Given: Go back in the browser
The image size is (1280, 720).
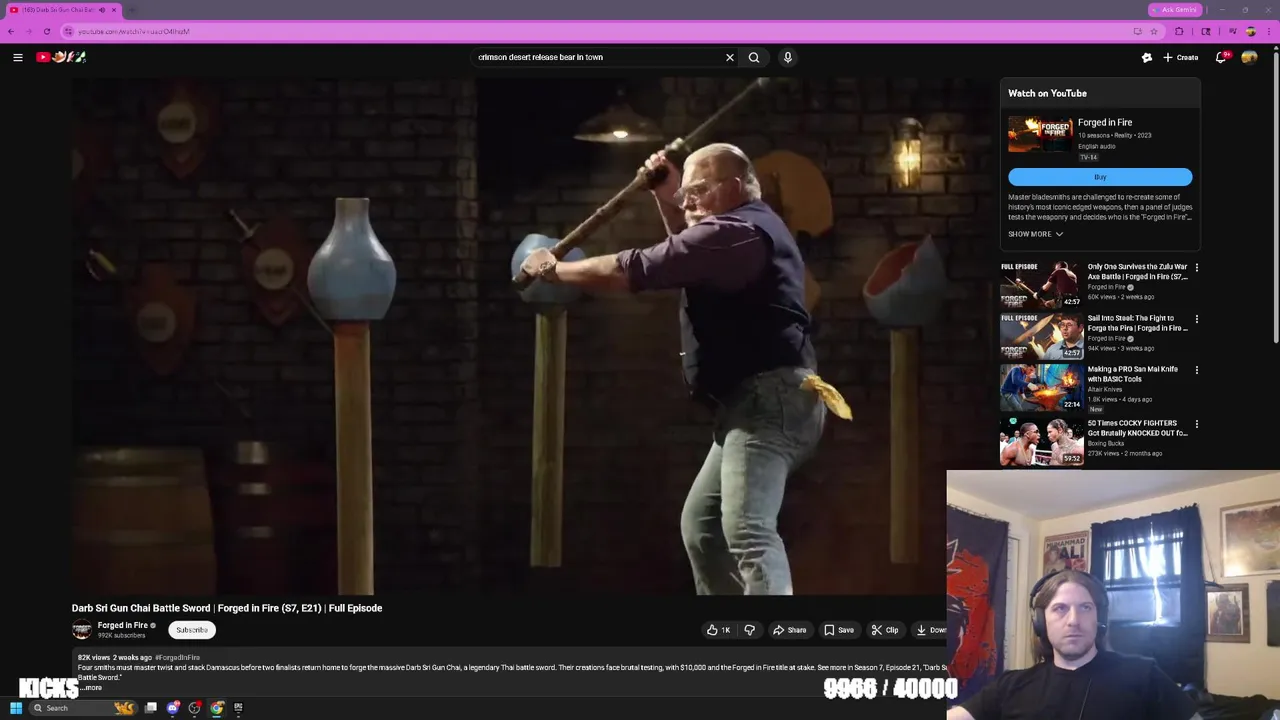Looking at the screenshot, I should pos(11,31).
